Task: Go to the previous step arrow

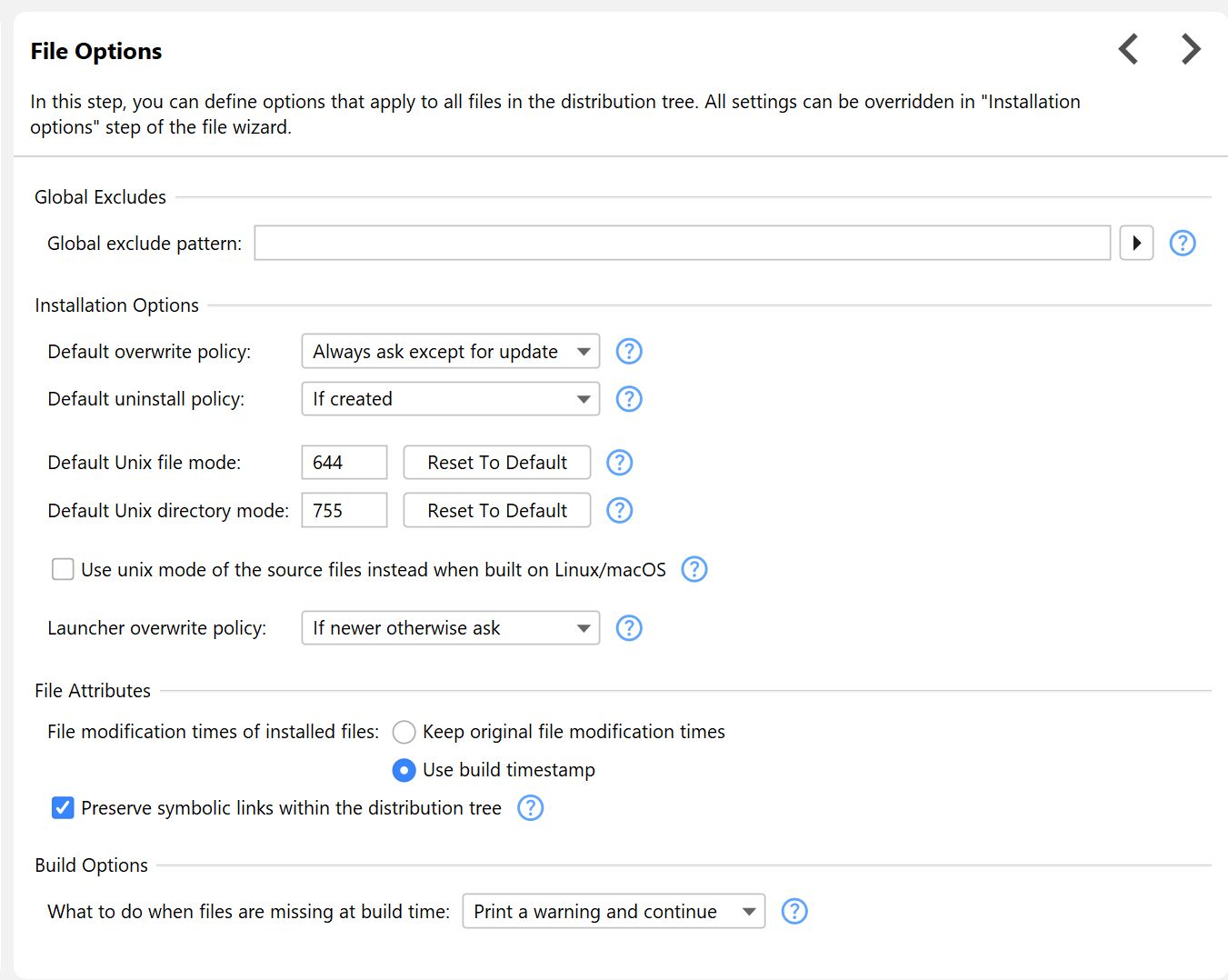Action: (1129, 49)
